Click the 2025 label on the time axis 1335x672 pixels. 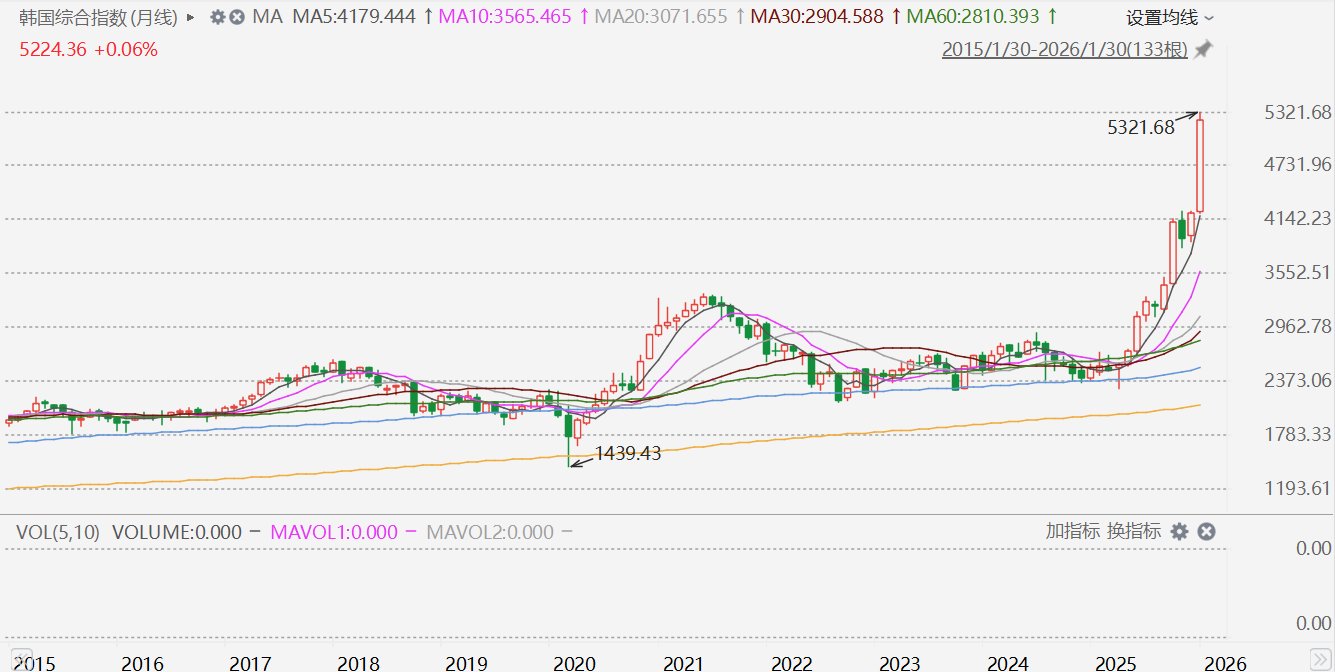[1115, 662]
